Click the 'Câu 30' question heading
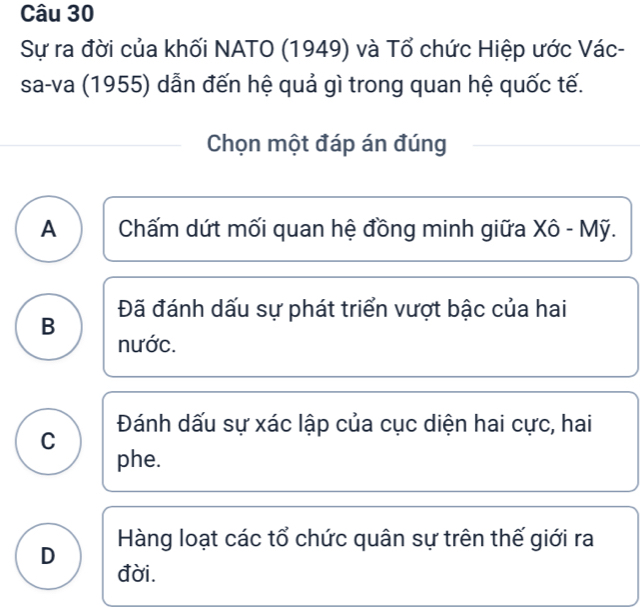This screenshot has width=640, height=607. 47,16
